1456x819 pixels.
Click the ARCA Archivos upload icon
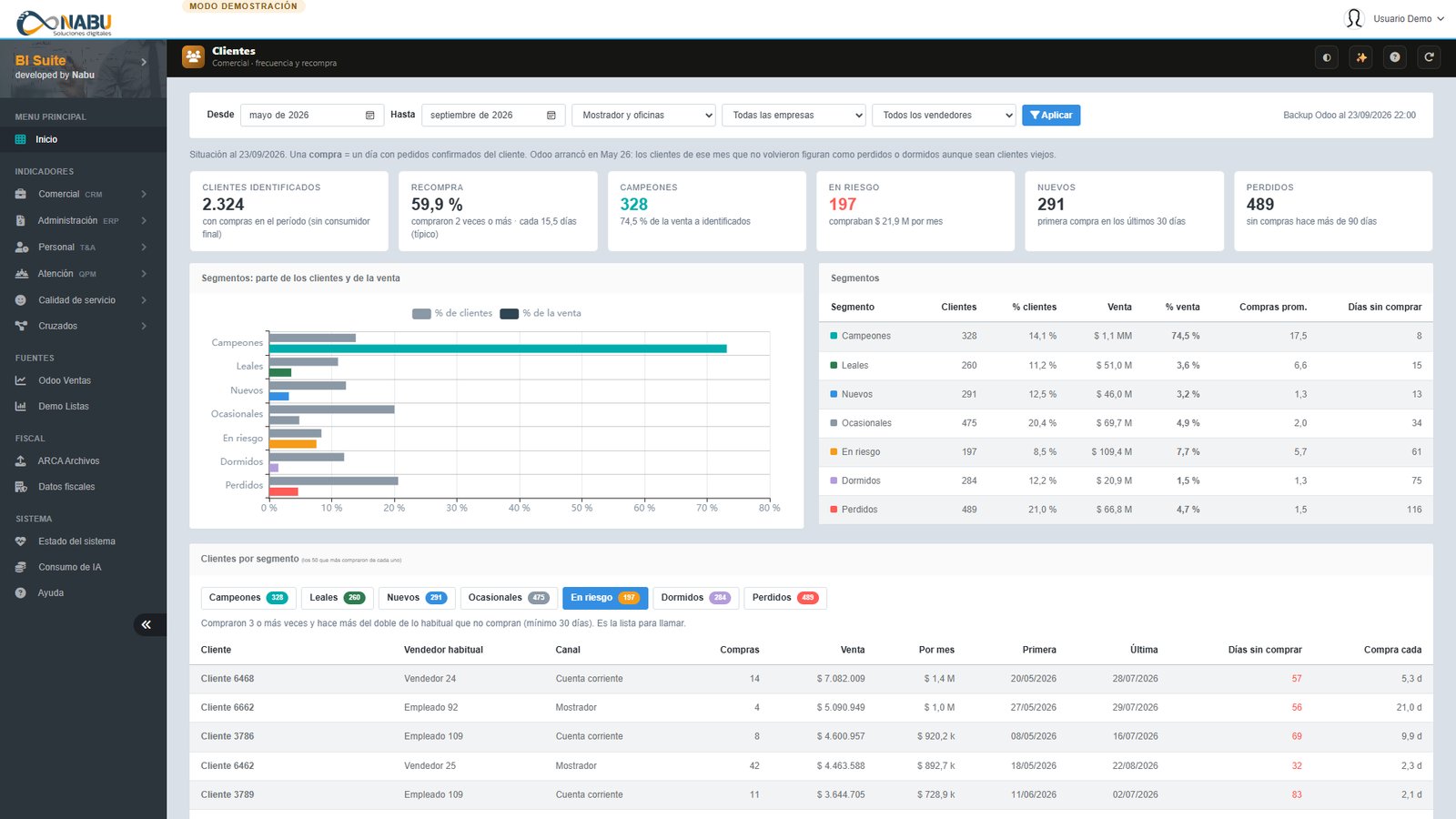point(21,460)
